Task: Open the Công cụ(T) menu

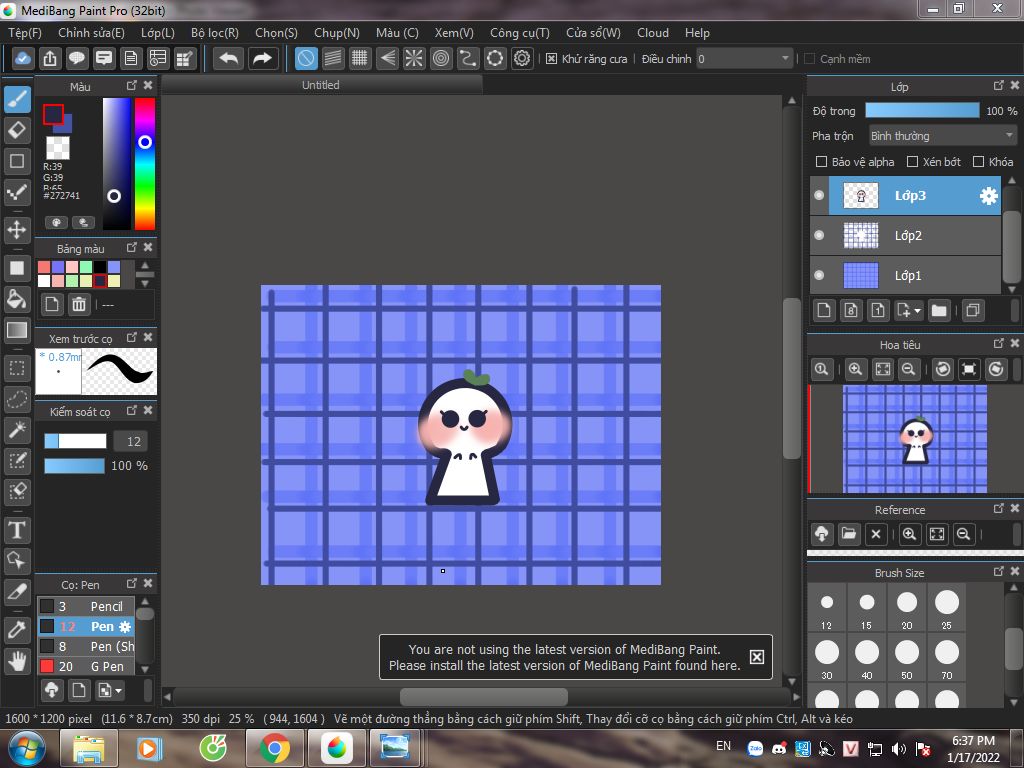Action: pos(520,33)
